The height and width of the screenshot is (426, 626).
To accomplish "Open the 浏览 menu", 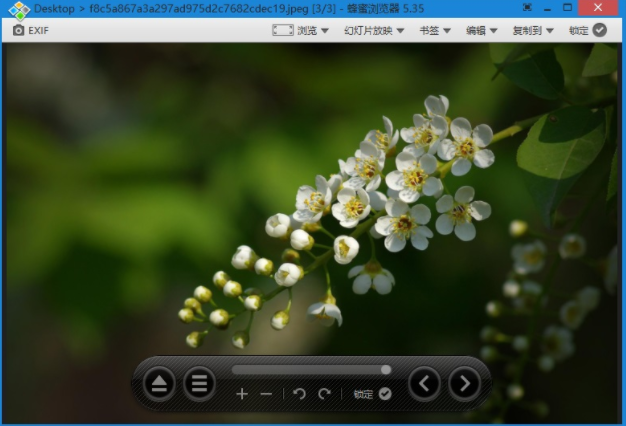I will point(307,30).
